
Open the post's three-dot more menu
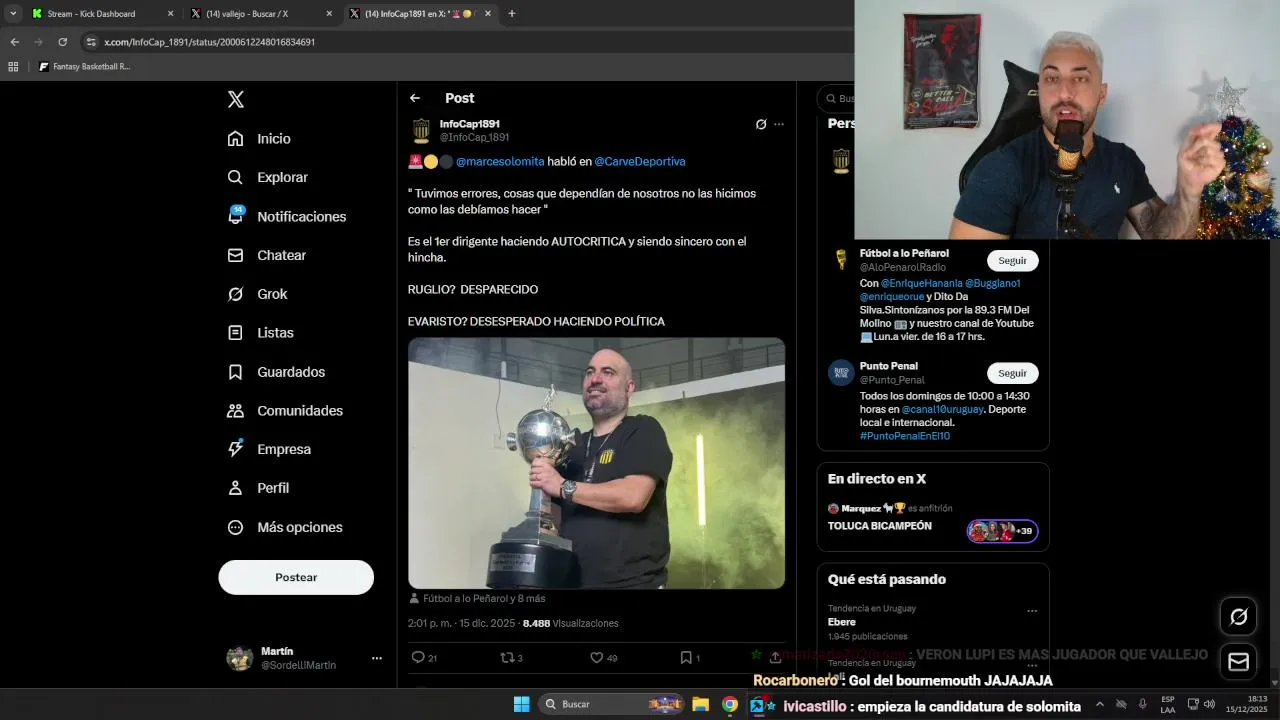(779, 124)
